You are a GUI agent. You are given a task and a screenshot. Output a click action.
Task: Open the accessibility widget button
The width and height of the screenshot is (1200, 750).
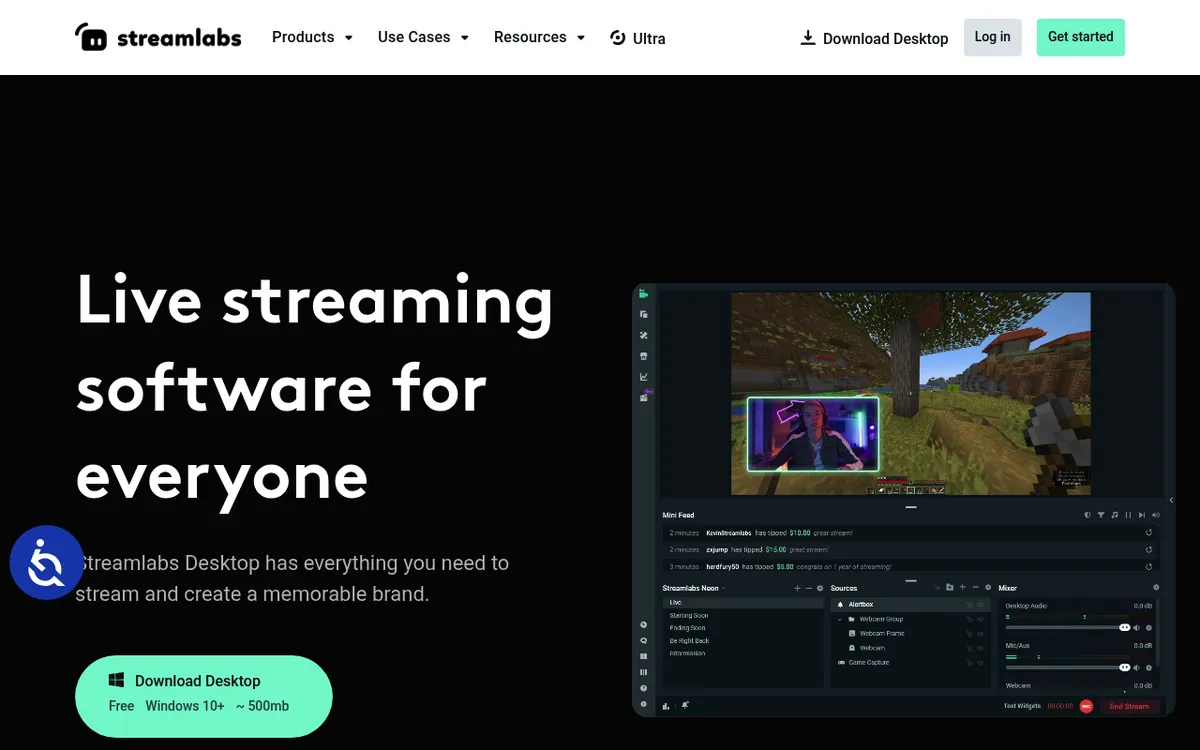(46, 563)
